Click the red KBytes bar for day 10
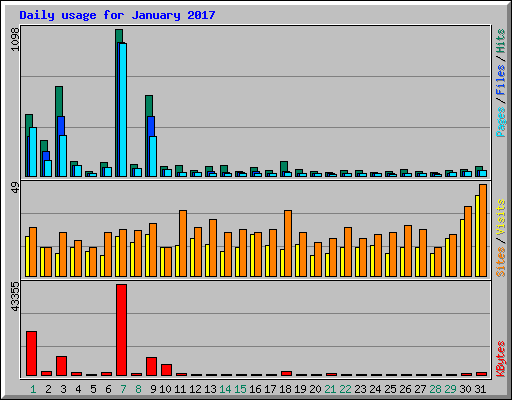 point(166,370)
